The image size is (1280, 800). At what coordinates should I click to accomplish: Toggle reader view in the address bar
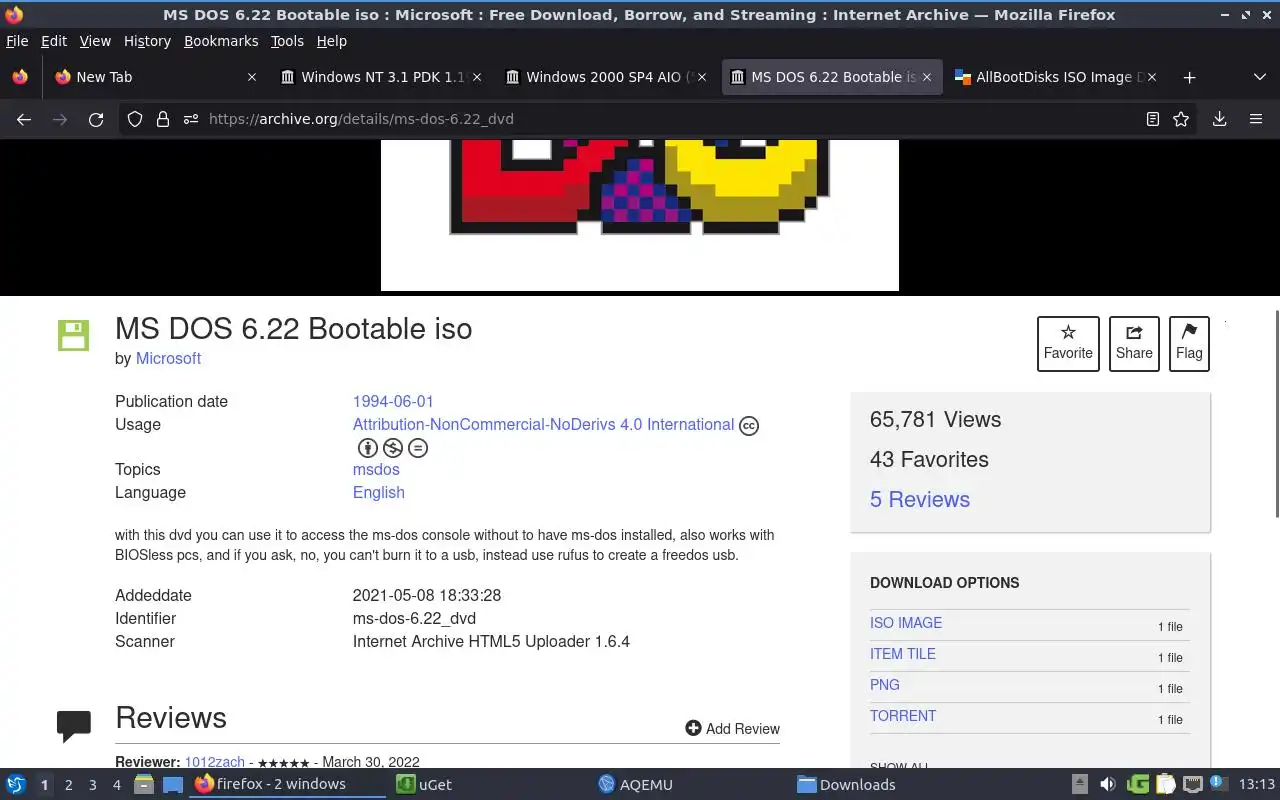coord(1153,119)
